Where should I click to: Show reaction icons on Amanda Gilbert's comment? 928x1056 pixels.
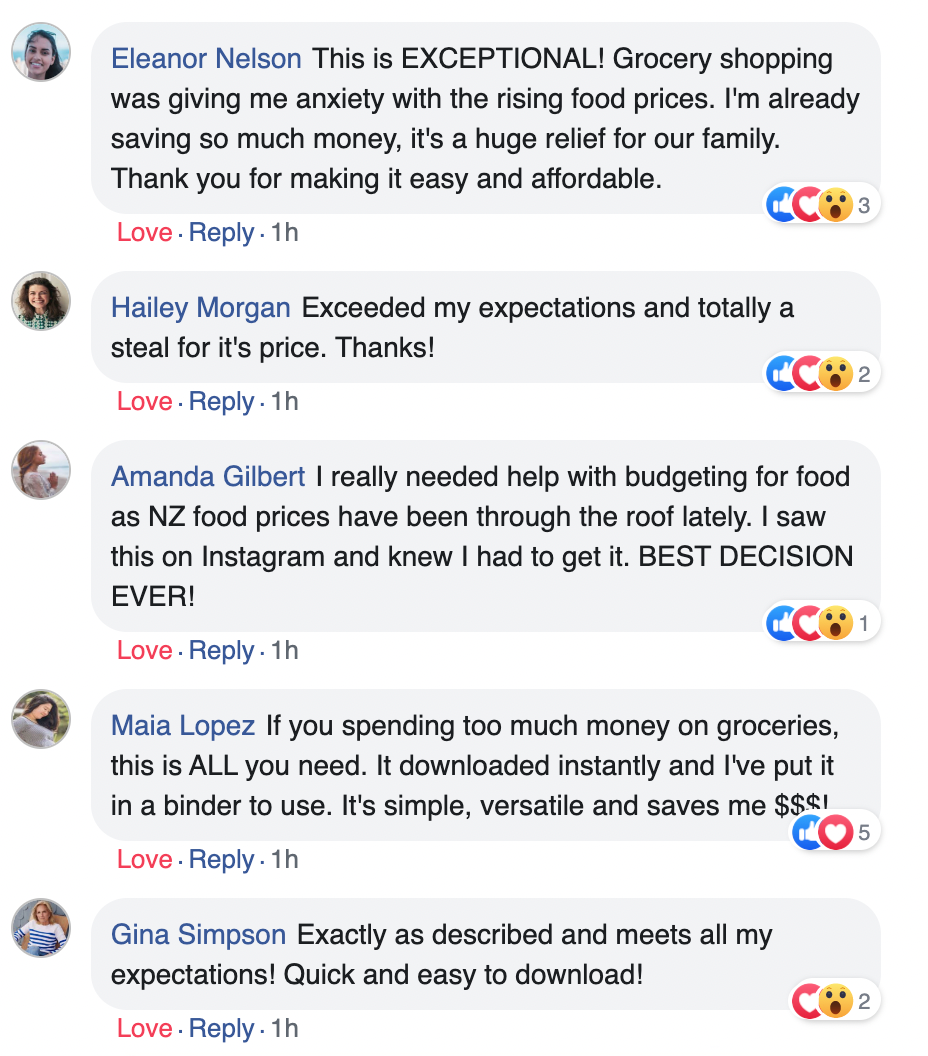pos(822,624)
